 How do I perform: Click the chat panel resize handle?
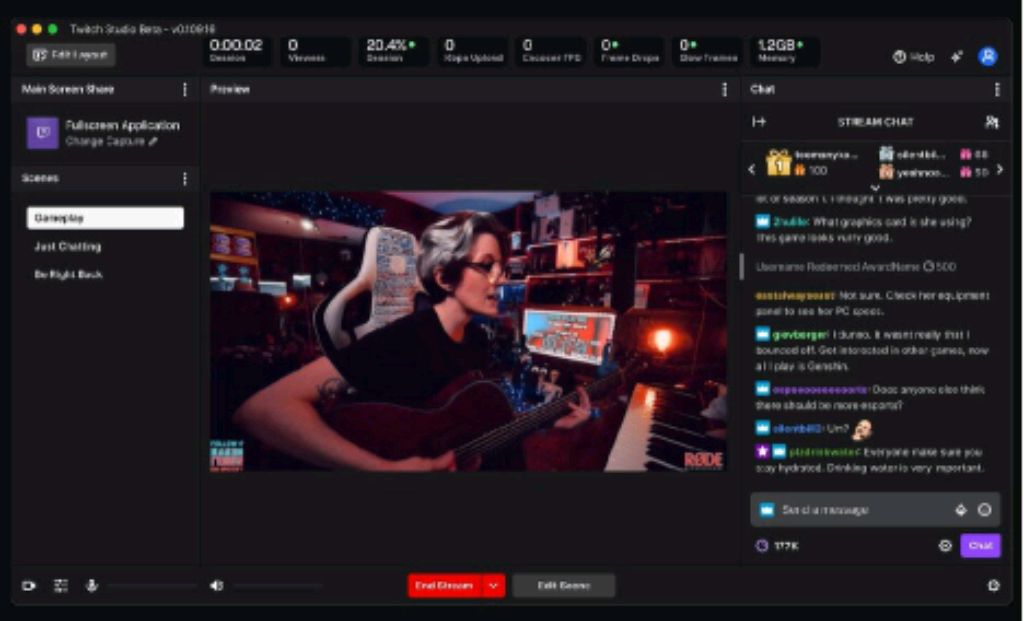pyautogui.click(x=741, y=266)
